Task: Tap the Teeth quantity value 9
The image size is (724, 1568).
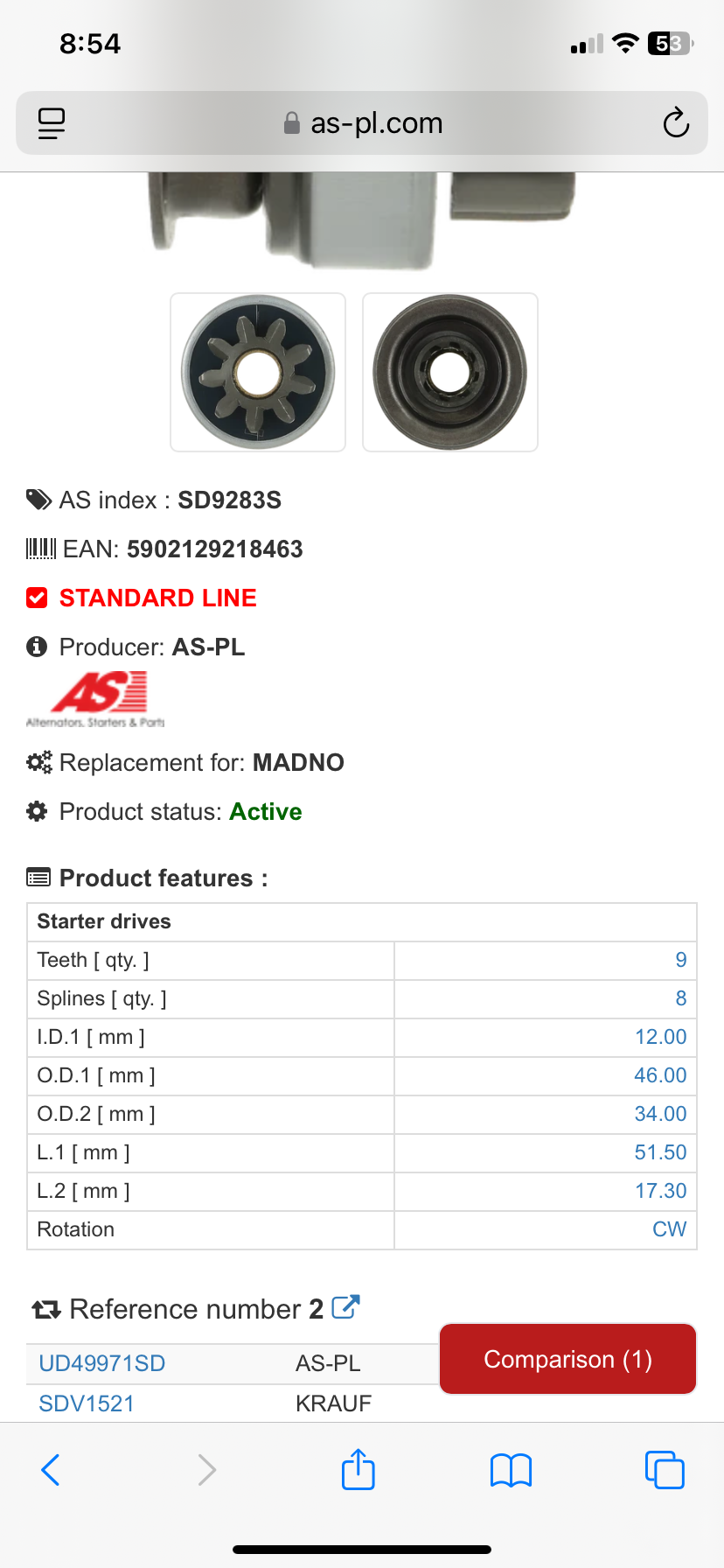Action: (680, 960)
